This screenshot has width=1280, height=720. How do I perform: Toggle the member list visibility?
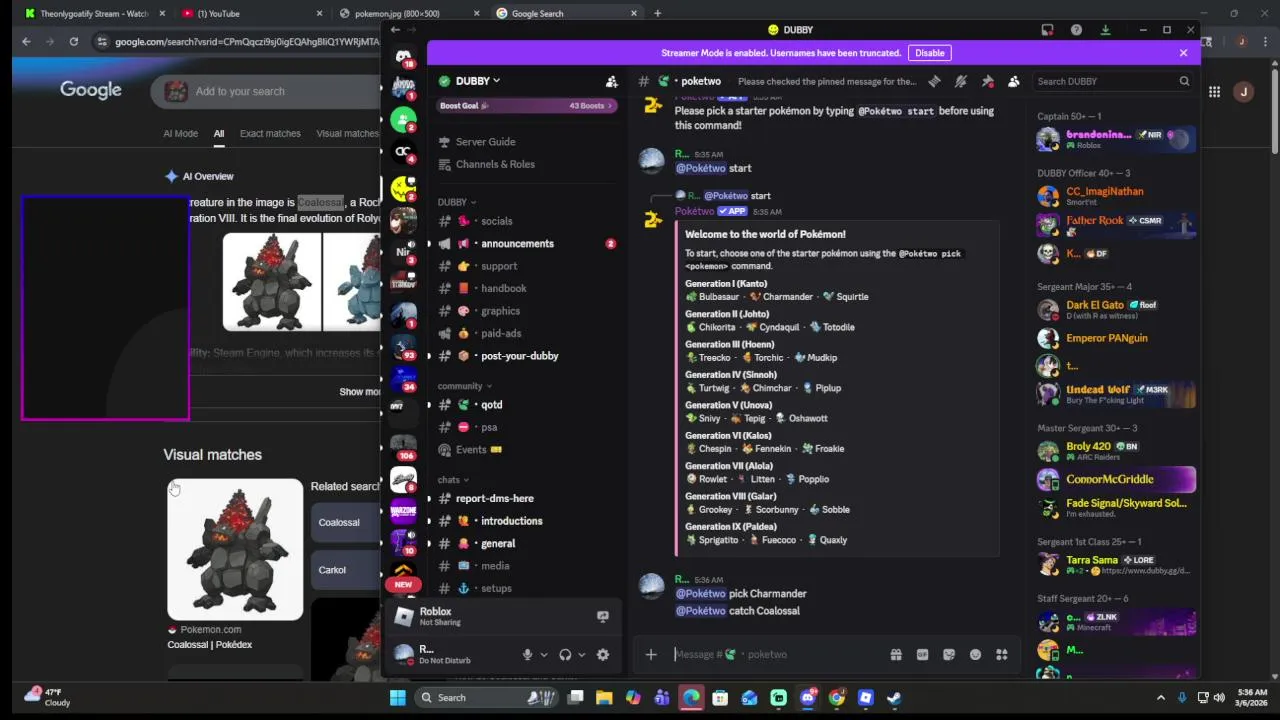pos(1013,81)
